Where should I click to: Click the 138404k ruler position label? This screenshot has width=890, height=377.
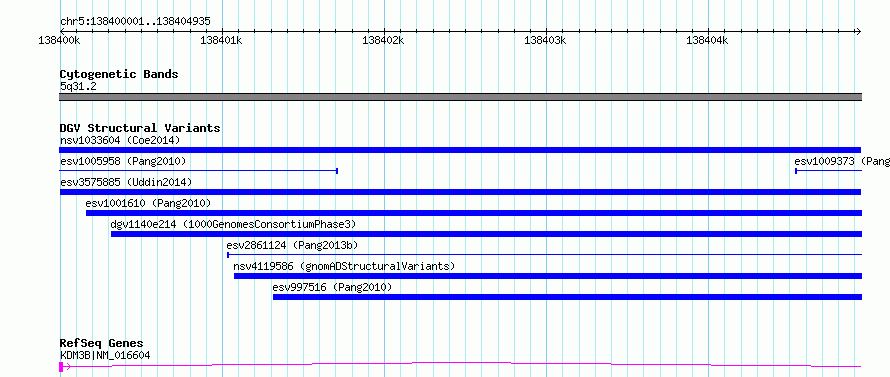click(707, 40)
